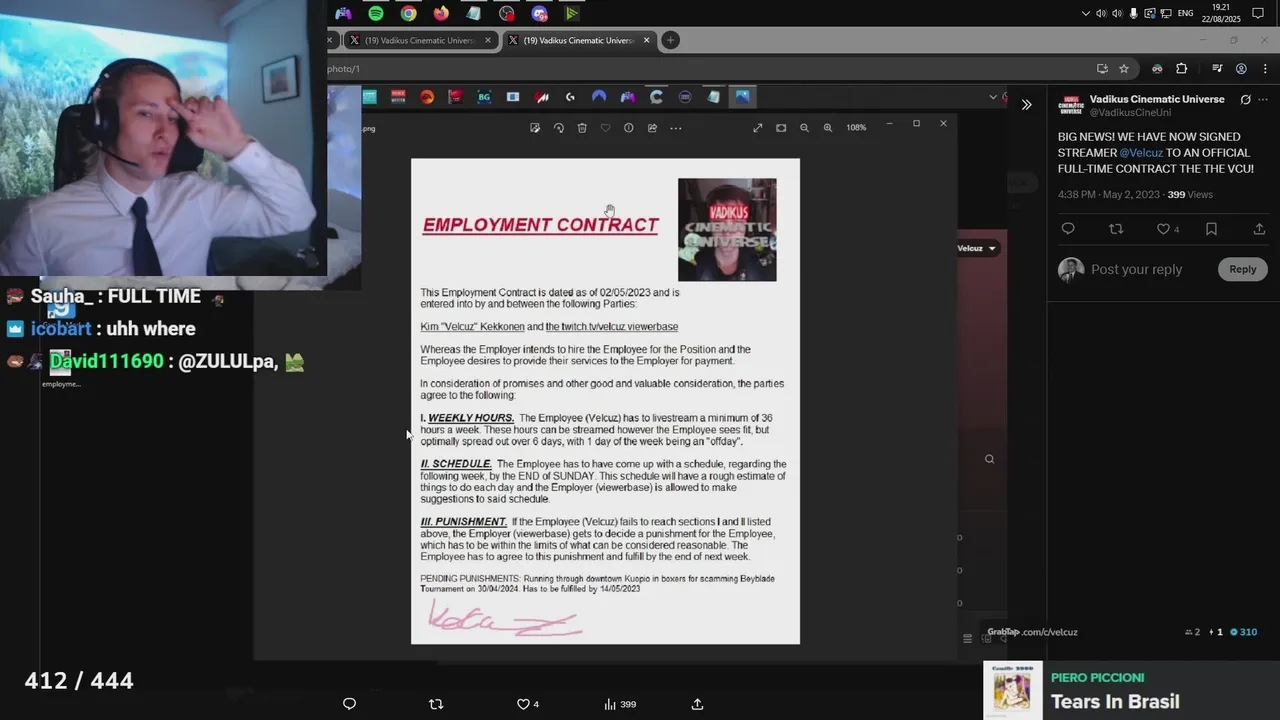The height and width of the screenshot is (720, 1280).
Task: Open Spotify from the taskbar
Action: 376,13
